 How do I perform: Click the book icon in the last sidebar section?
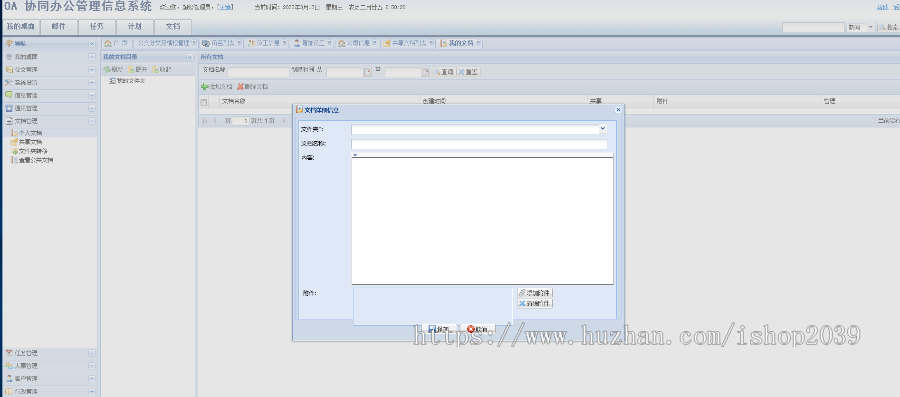(x=9, y=391)
